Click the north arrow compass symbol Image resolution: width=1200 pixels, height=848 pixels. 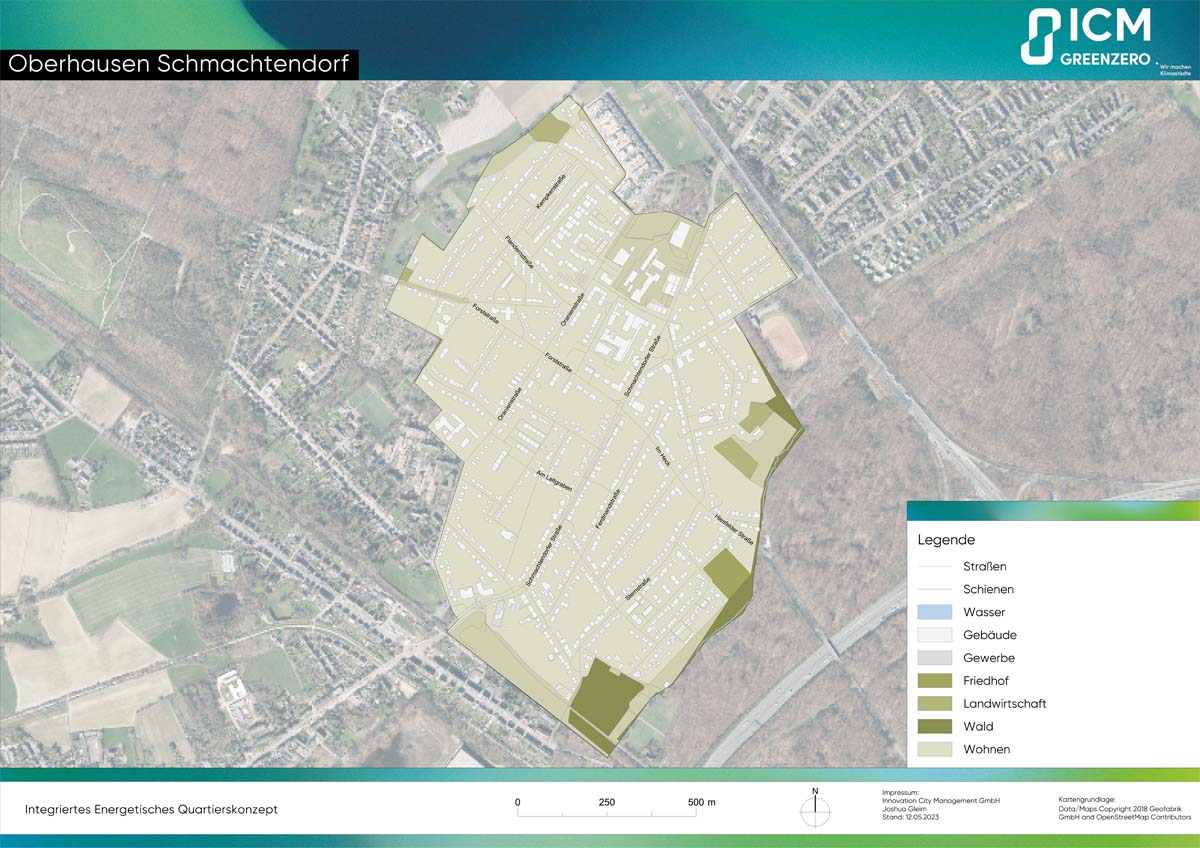[x=815, y=808]
